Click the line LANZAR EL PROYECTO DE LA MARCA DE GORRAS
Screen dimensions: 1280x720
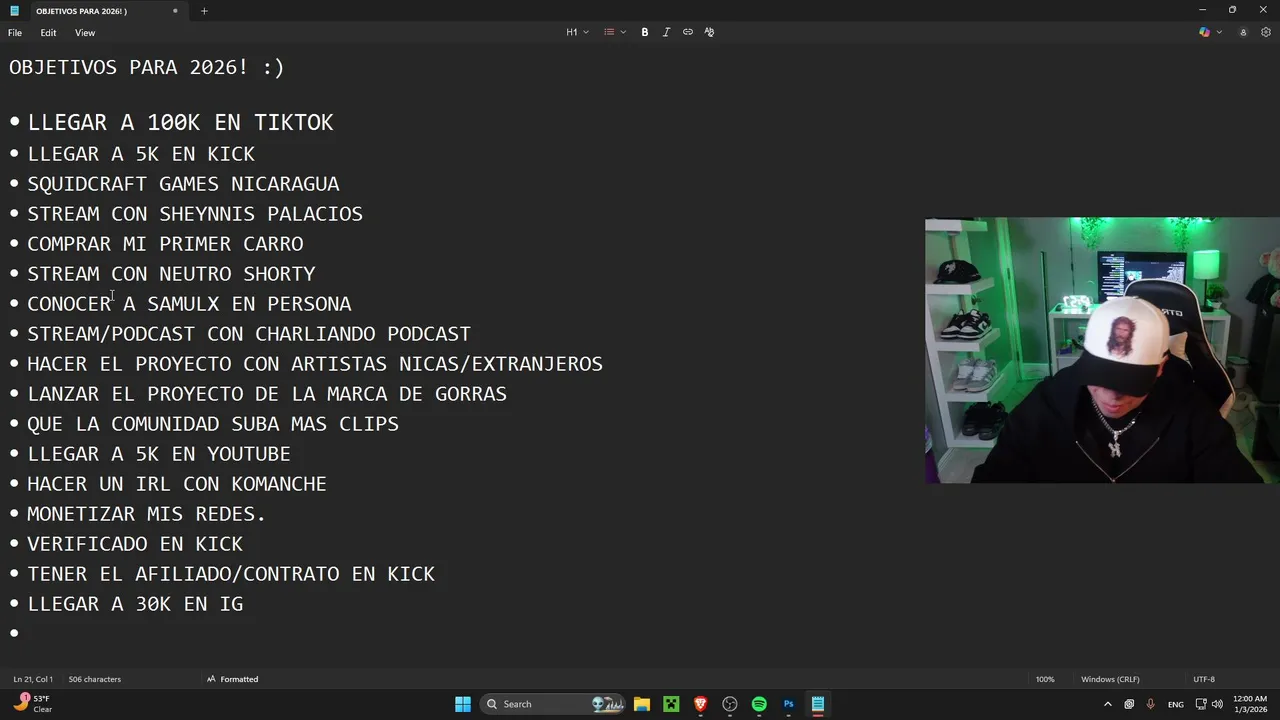point(267,393)
